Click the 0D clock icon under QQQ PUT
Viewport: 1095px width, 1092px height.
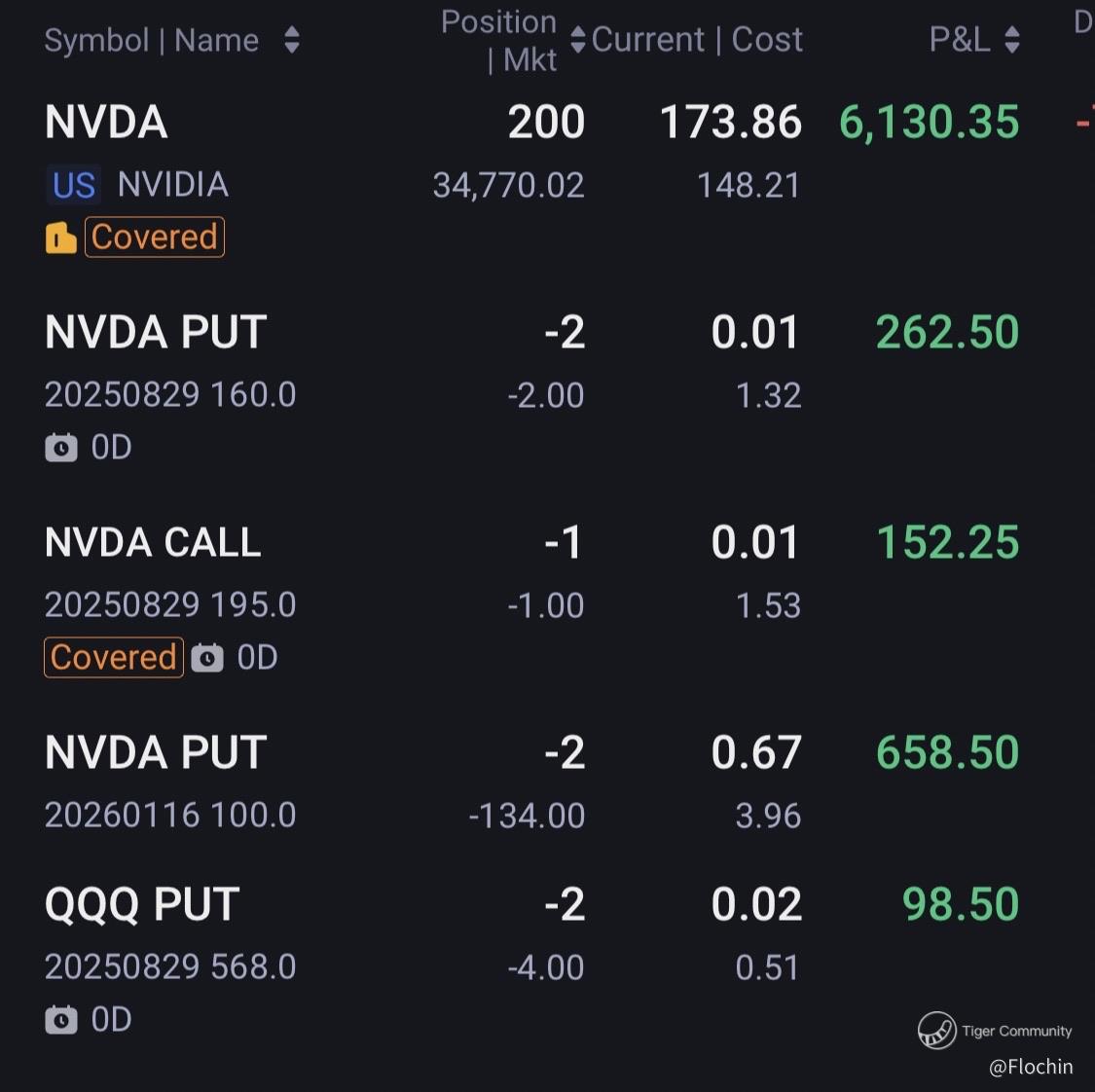61,1020
